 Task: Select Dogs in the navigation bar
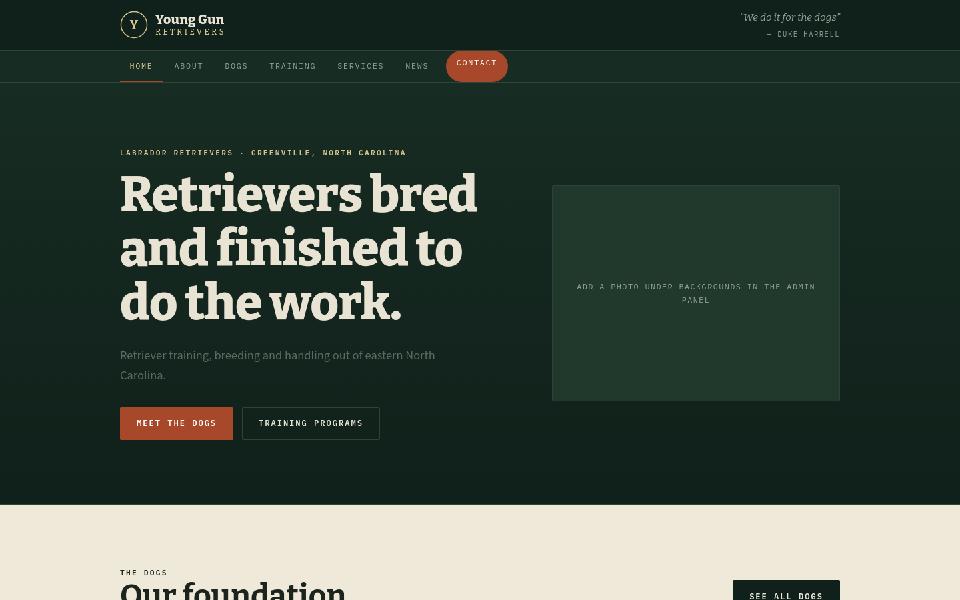[236, 66]
